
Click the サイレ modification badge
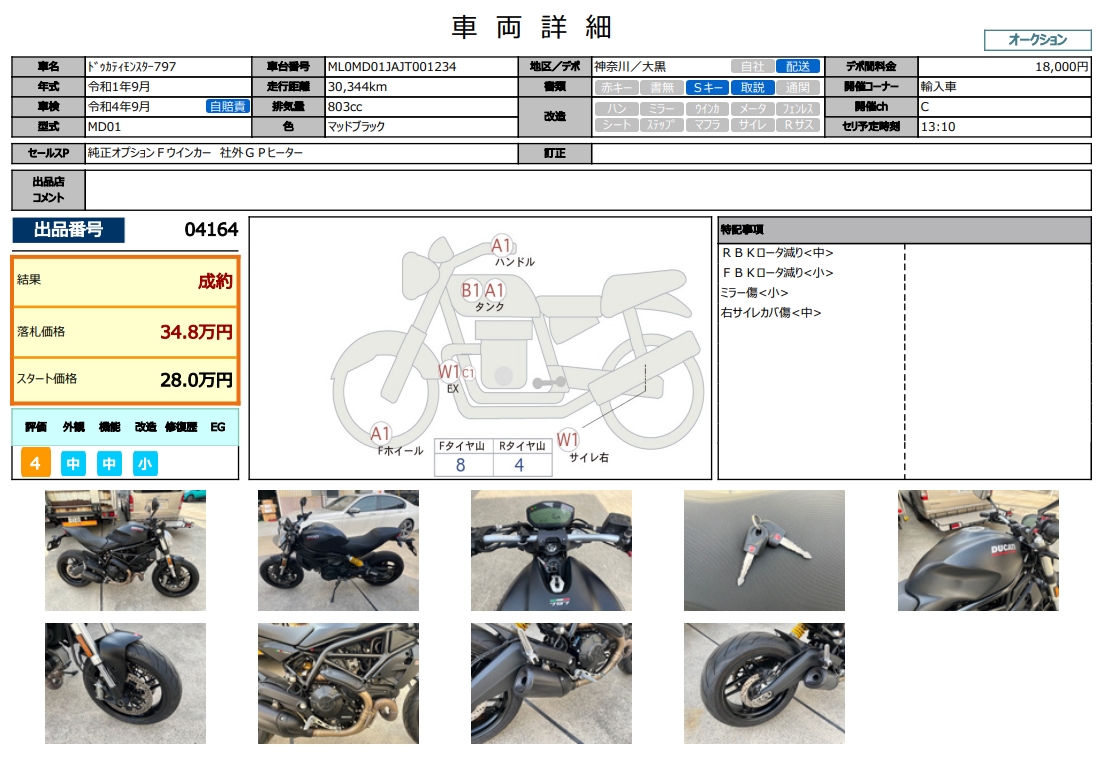(x=753, y=125)
